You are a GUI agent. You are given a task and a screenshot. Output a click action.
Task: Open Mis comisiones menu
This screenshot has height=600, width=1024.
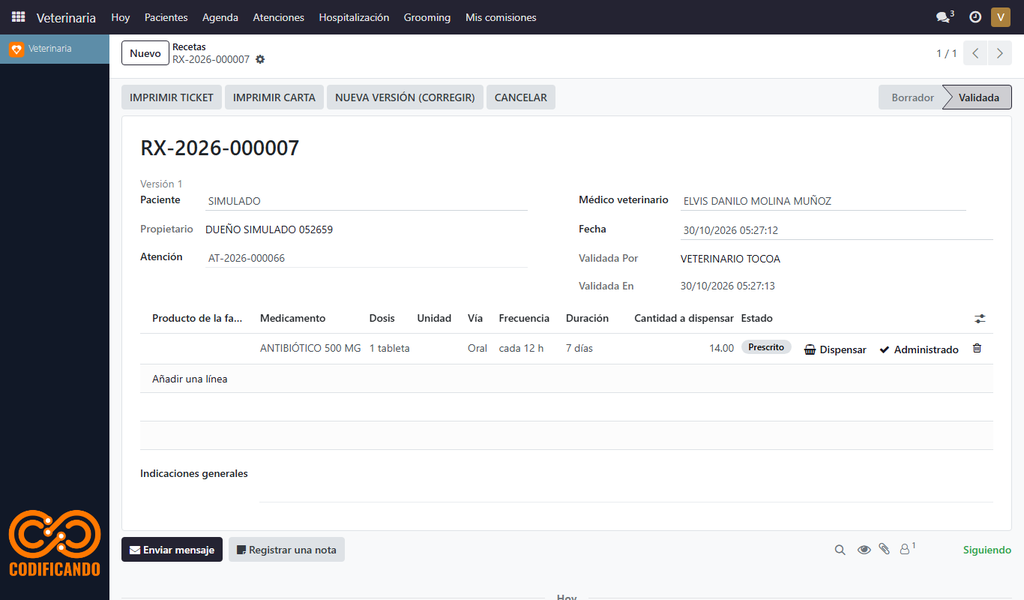tap(501, 17)
